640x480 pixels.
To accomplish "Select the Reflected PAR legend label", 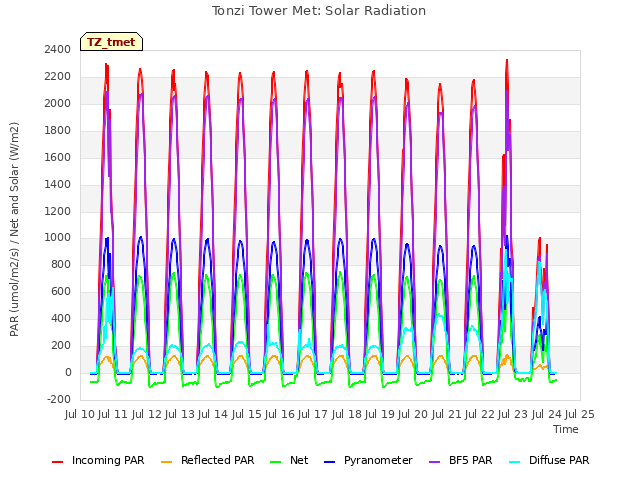I will 218,460.
